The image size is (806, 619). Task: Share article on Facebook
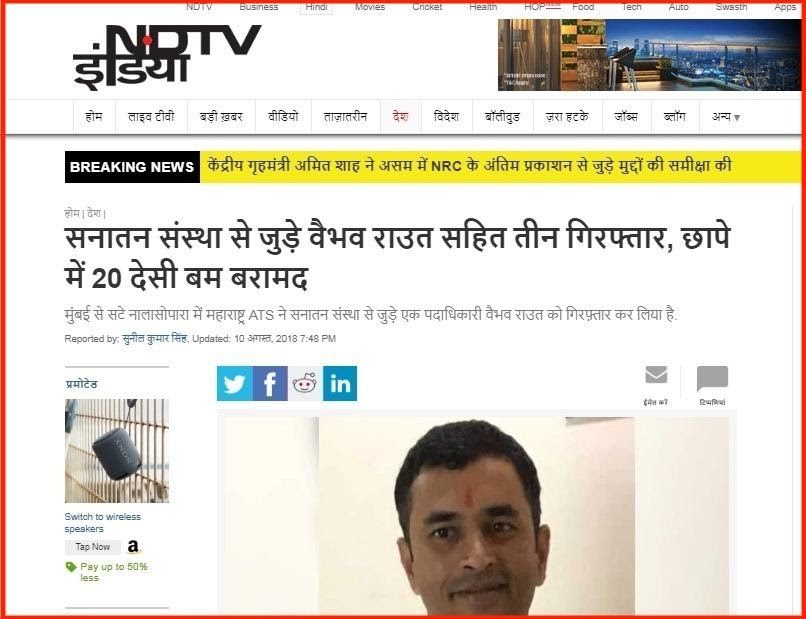270,384
